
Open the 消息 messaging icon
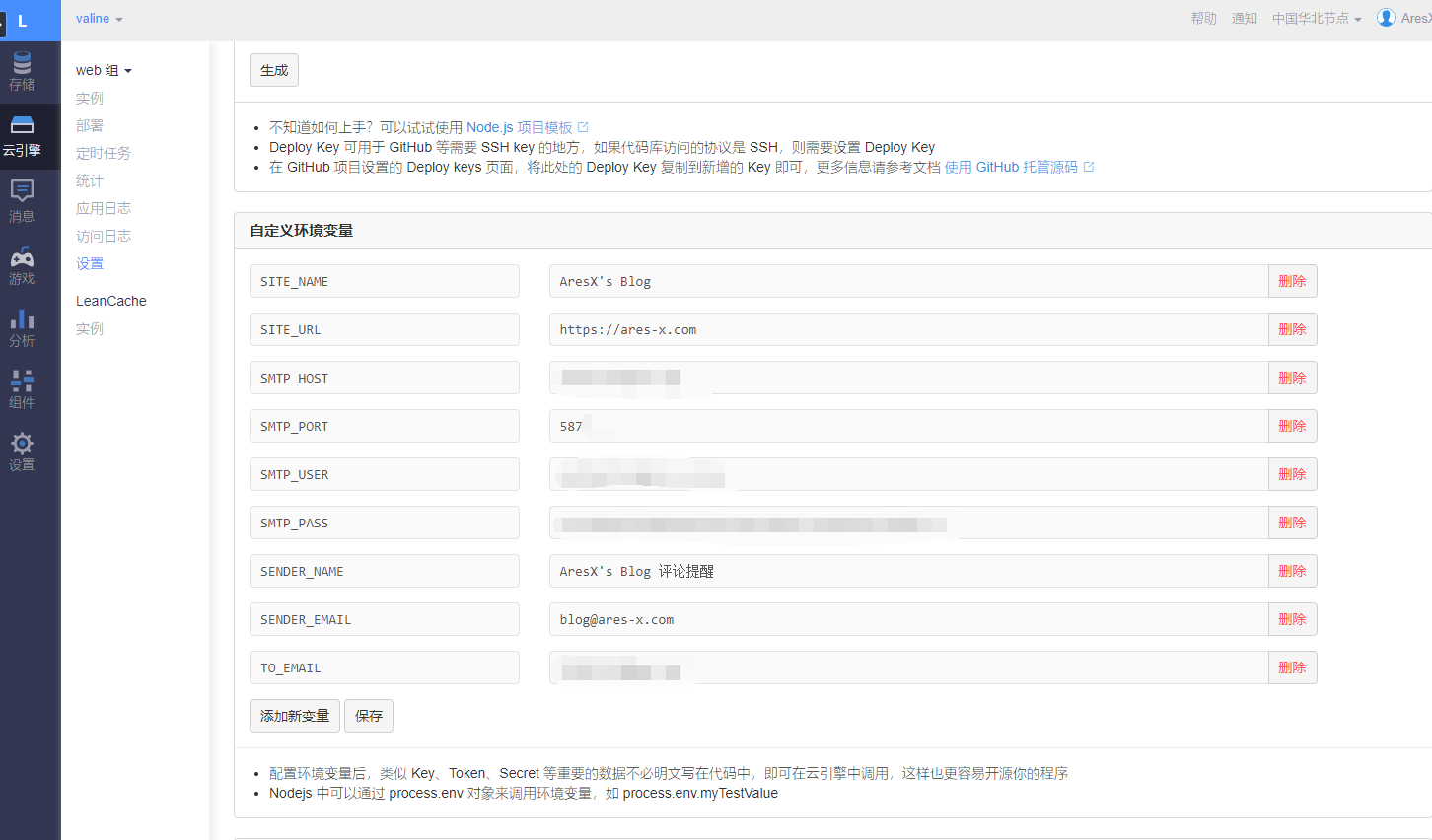click(22, 190)
